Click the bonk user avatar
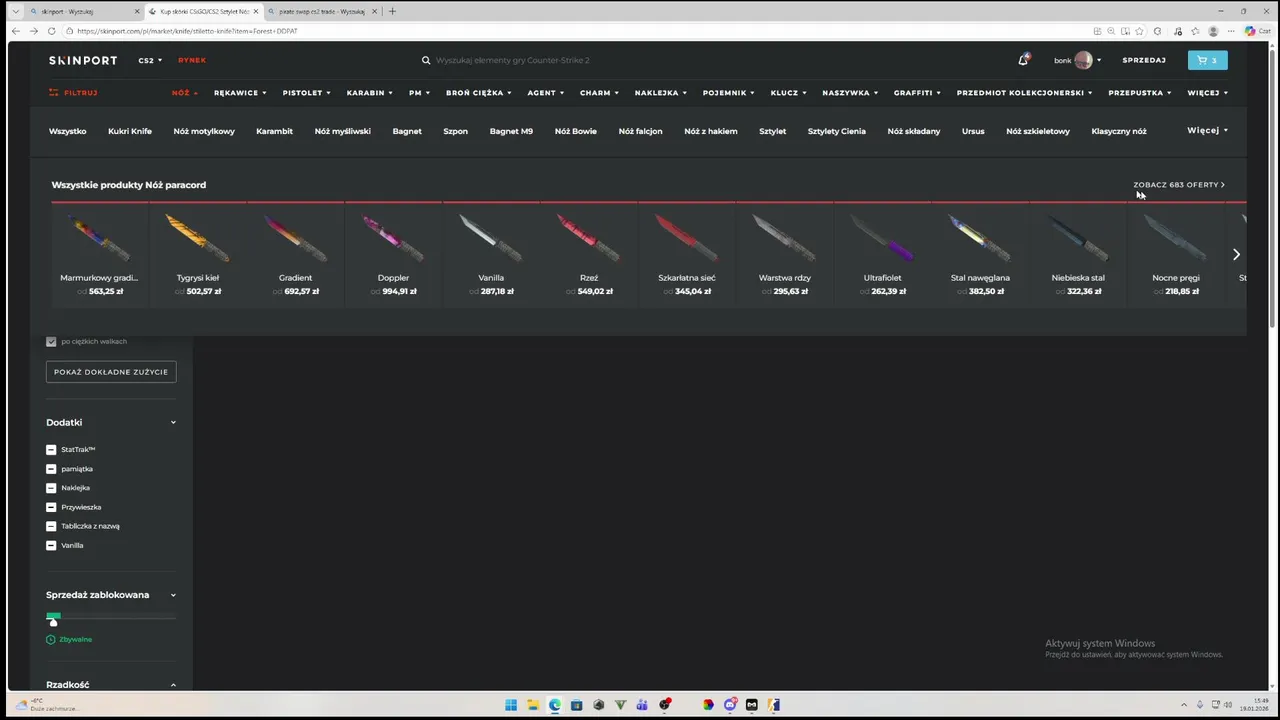This screenshot has height=720, width=1280. (1083, 60)
